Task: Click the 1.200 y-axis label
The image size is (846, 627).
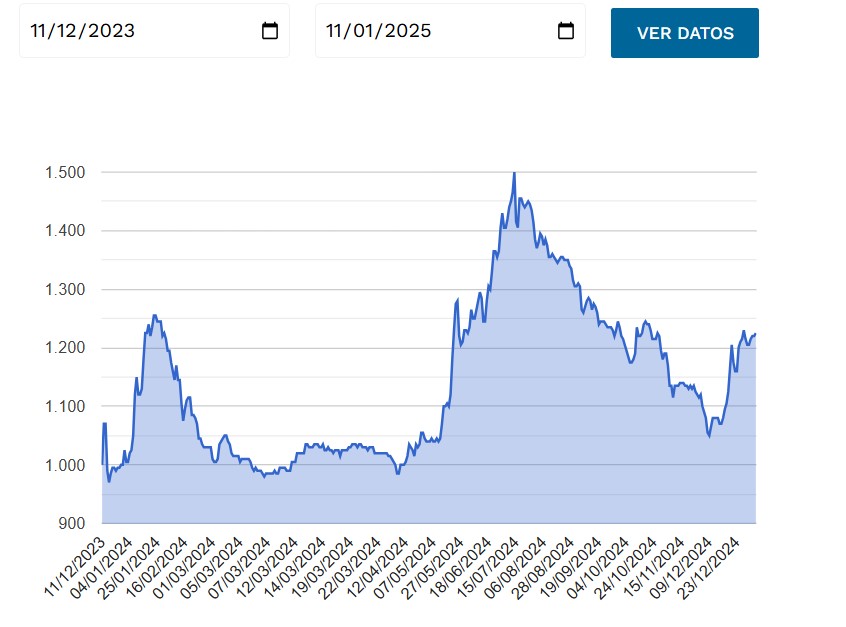Action: tap(65, 348)
